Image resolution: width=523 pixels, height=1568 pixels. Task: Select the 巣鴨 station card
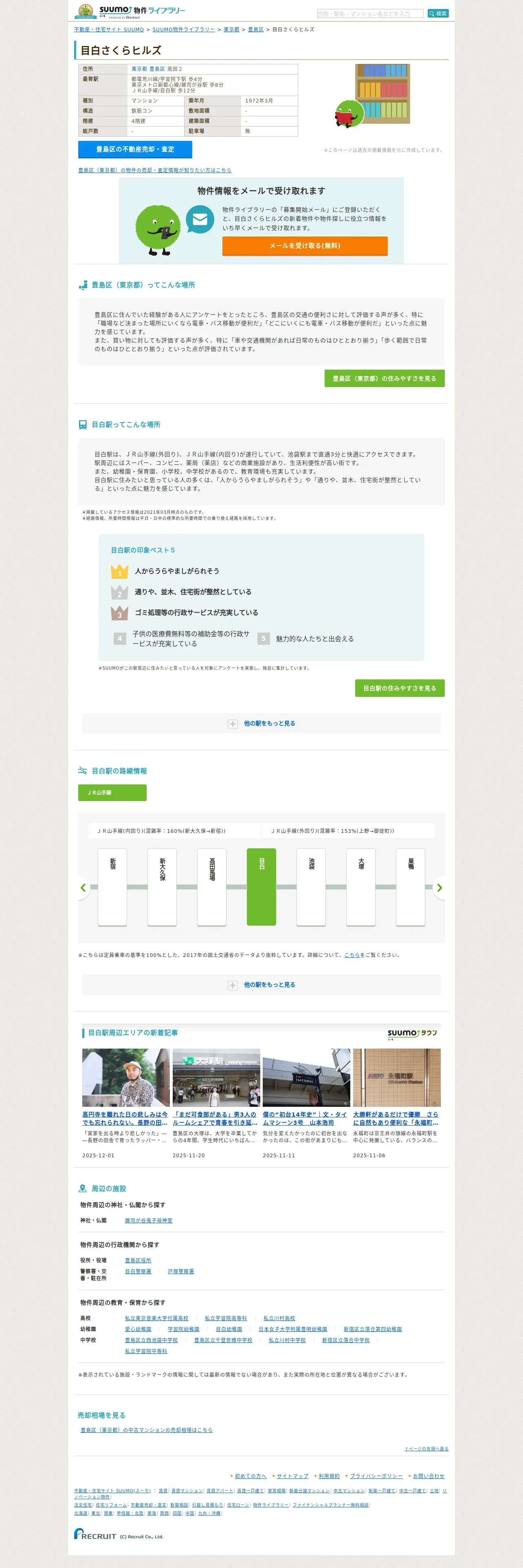point(411,887)
